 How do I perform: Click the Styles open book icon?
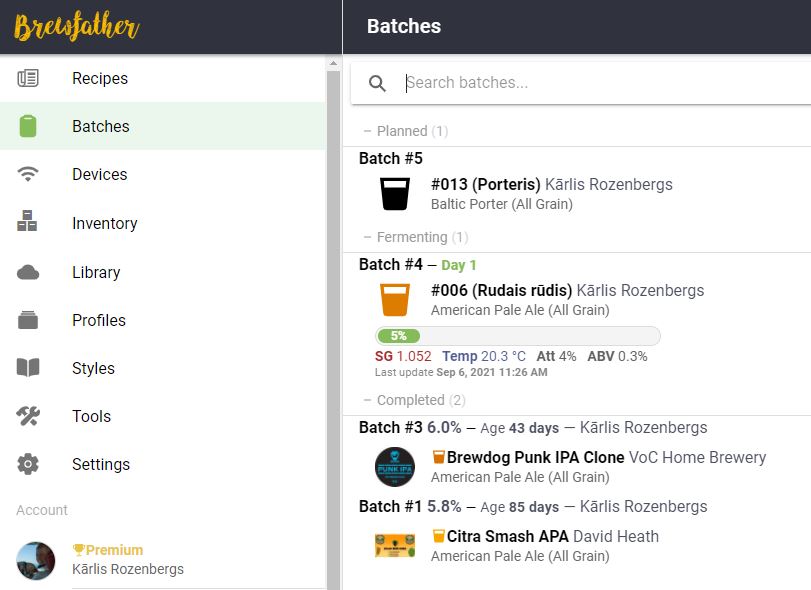pos(28,368)
